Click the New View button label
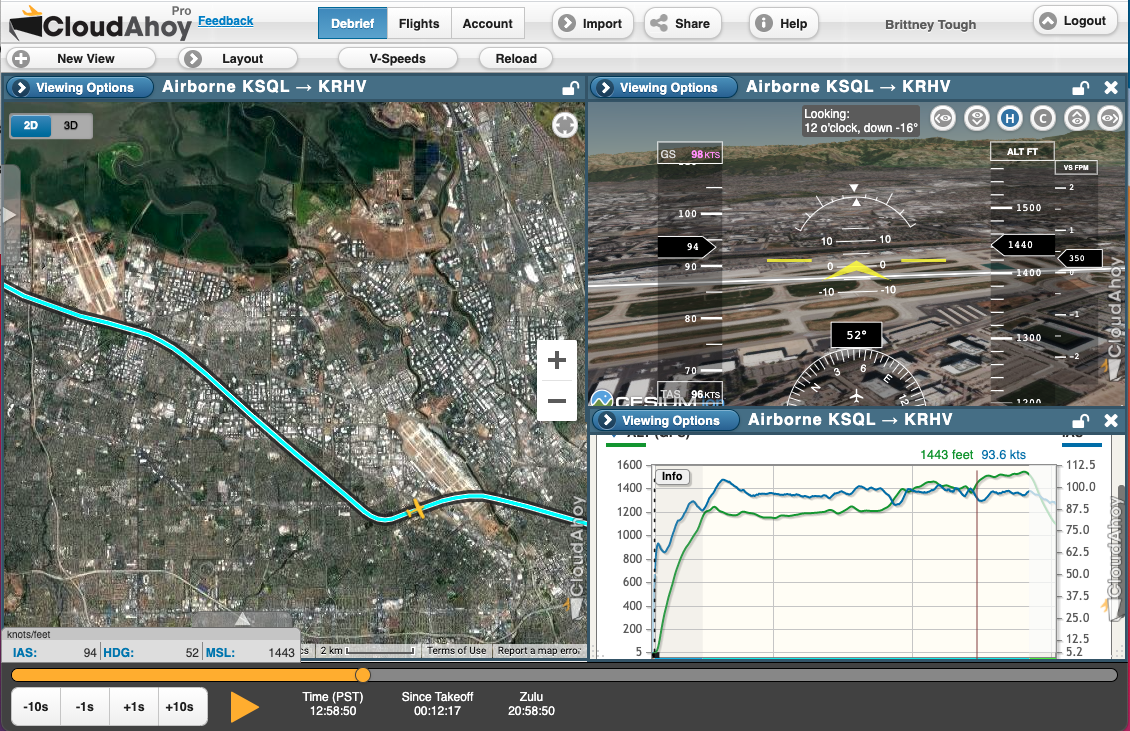 (86, 59)
